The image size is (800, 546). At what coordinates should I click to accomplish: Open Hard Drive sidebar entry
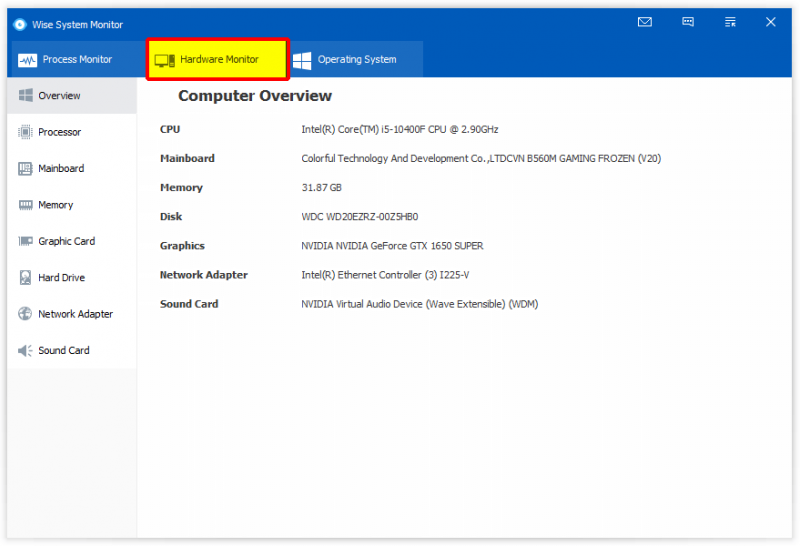click(72, 278)
